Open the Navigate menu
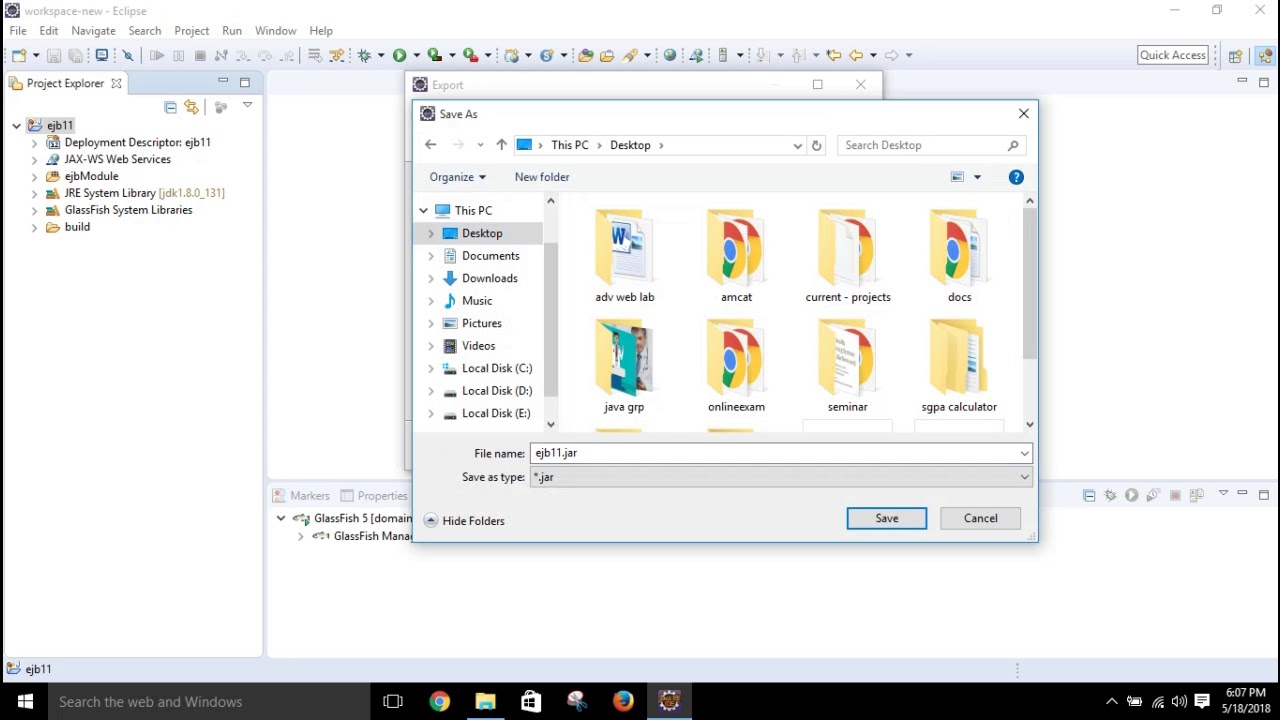 pos(93,31)
